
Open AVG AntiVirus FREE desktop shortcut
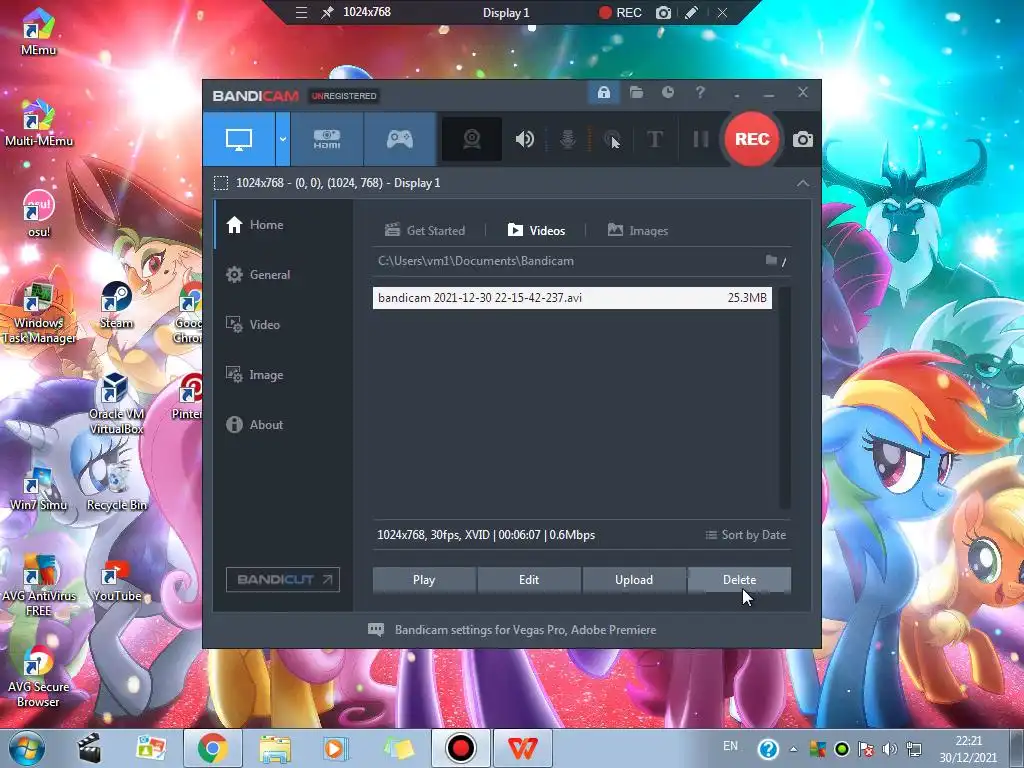pos(39,585)
